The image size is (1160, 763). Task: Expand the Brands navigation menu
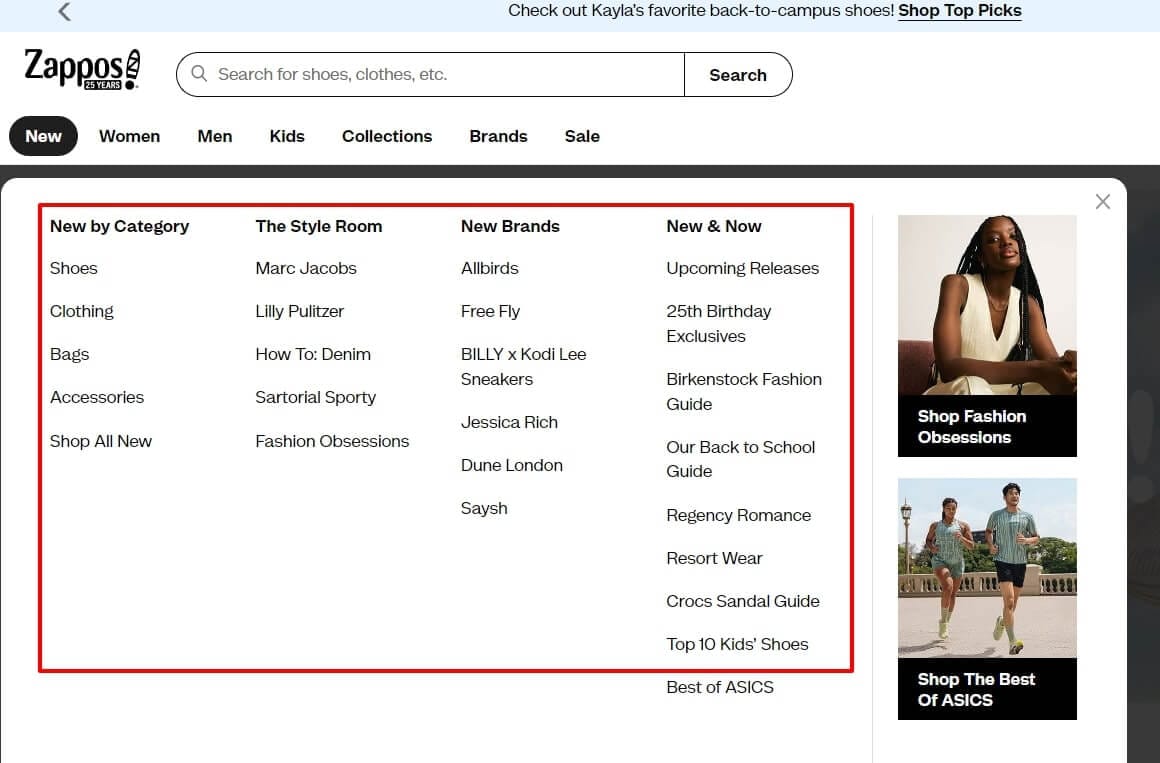(498, 137)
